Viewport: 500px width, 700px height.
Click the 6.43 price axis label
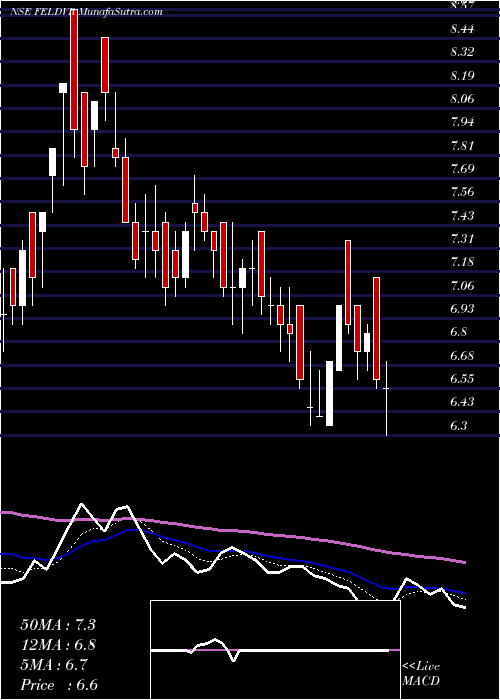pos(462,402)
